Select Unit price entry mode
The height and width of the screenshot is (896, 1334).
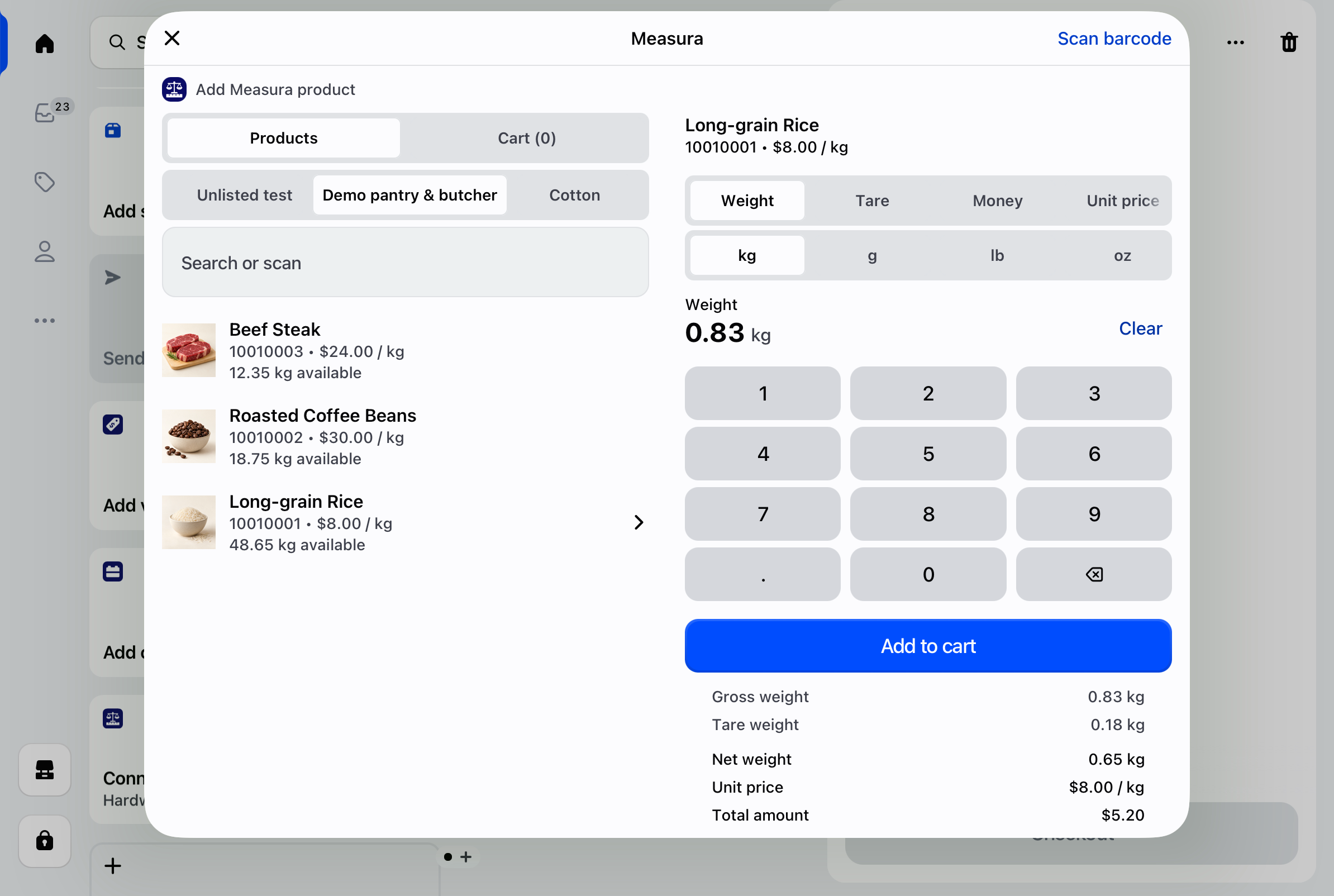point(1122,201)
